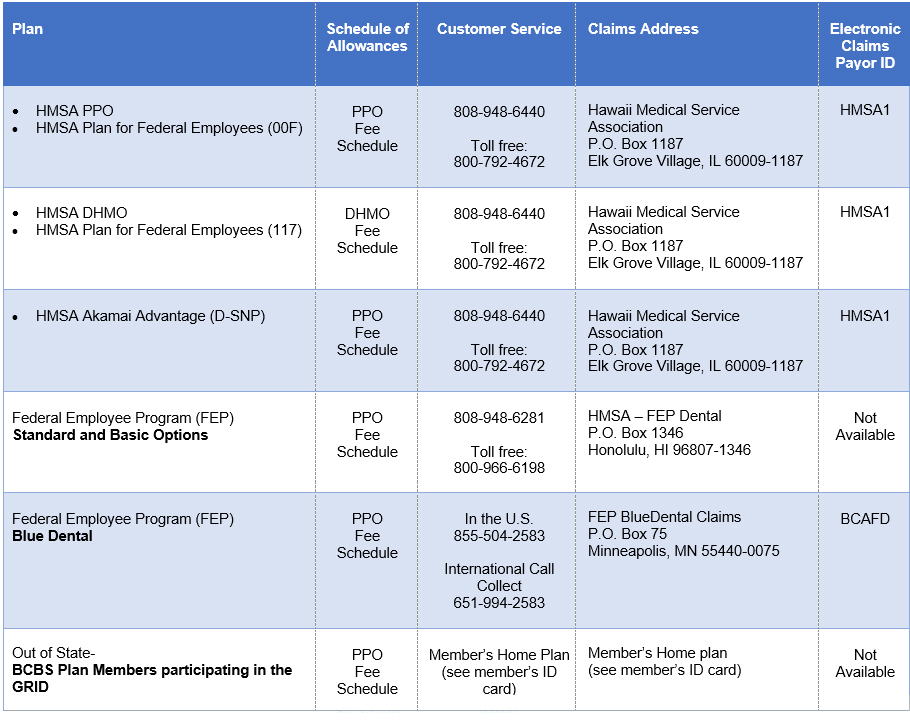The width and height of the screenshot is (910, 723).
Task: Click the Claims Address column header
Action: pos(643,29)
